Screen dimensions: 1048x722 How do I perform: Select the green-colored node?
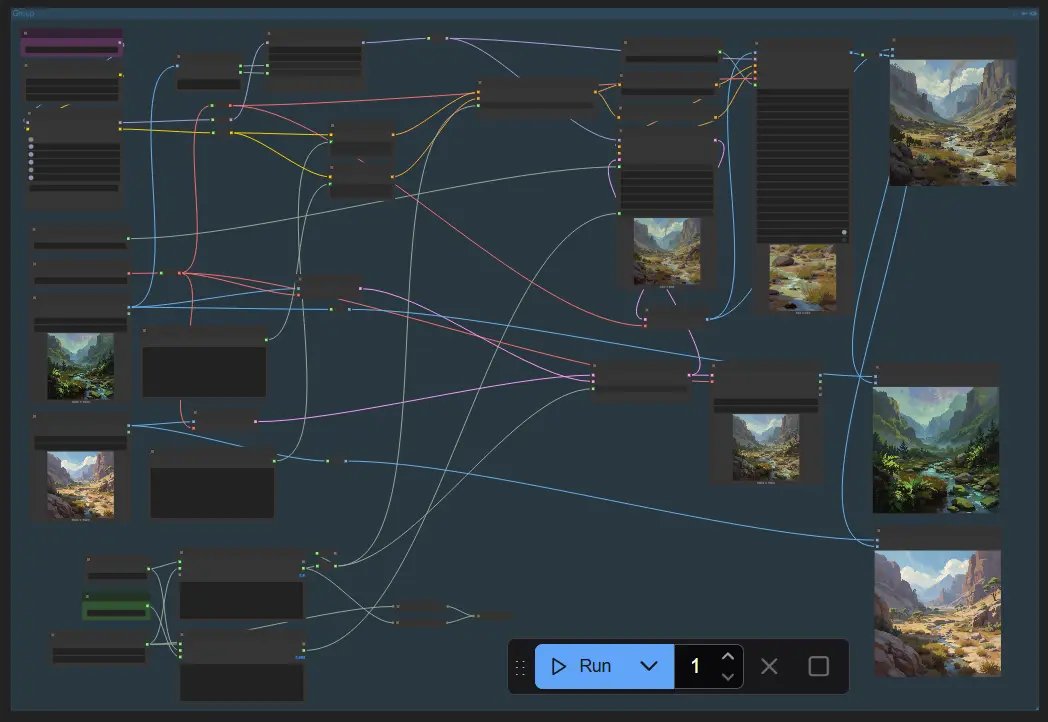116,605
